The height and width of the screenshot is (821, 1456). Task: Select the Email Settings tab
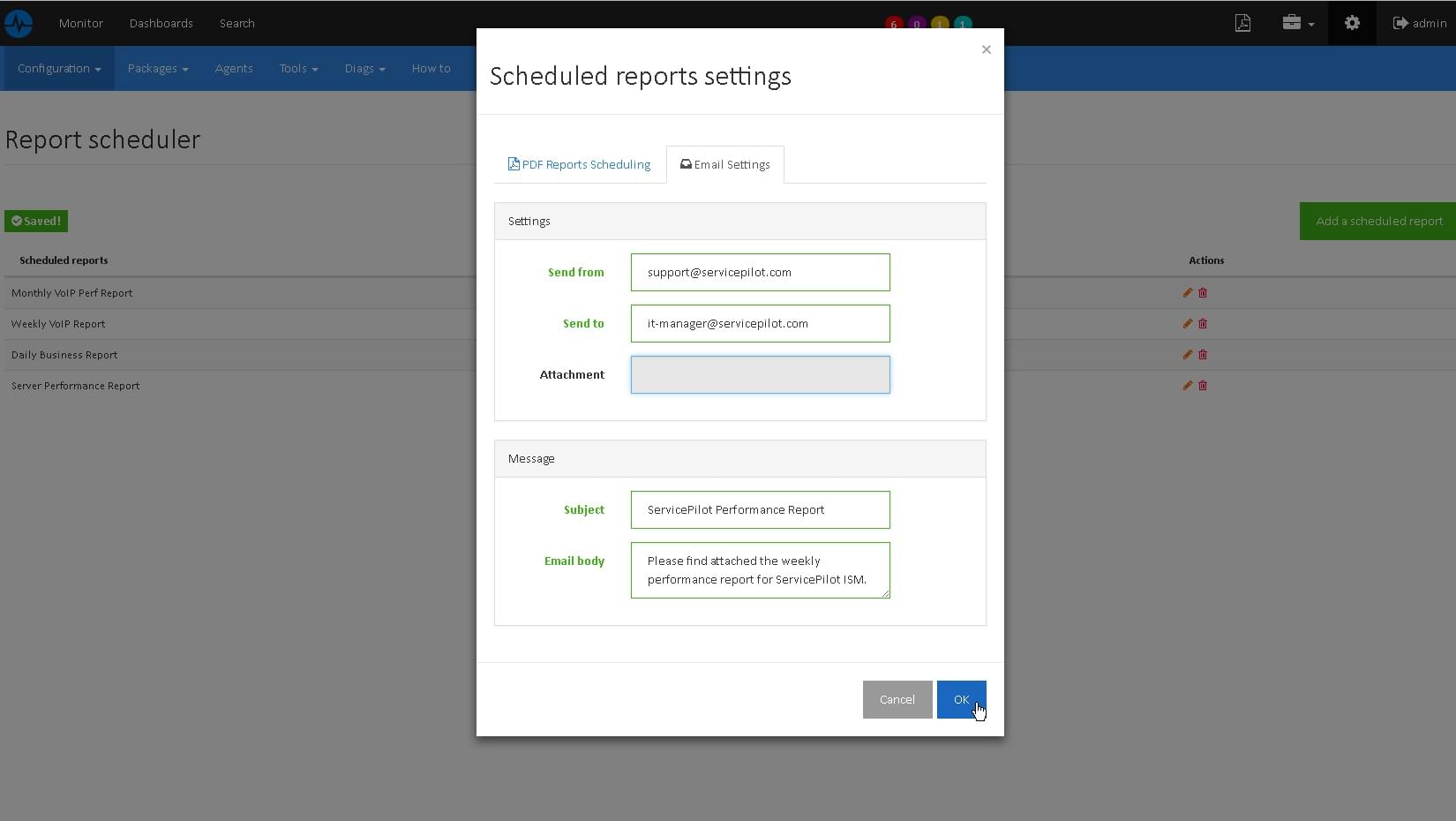[x=725, y=164]
